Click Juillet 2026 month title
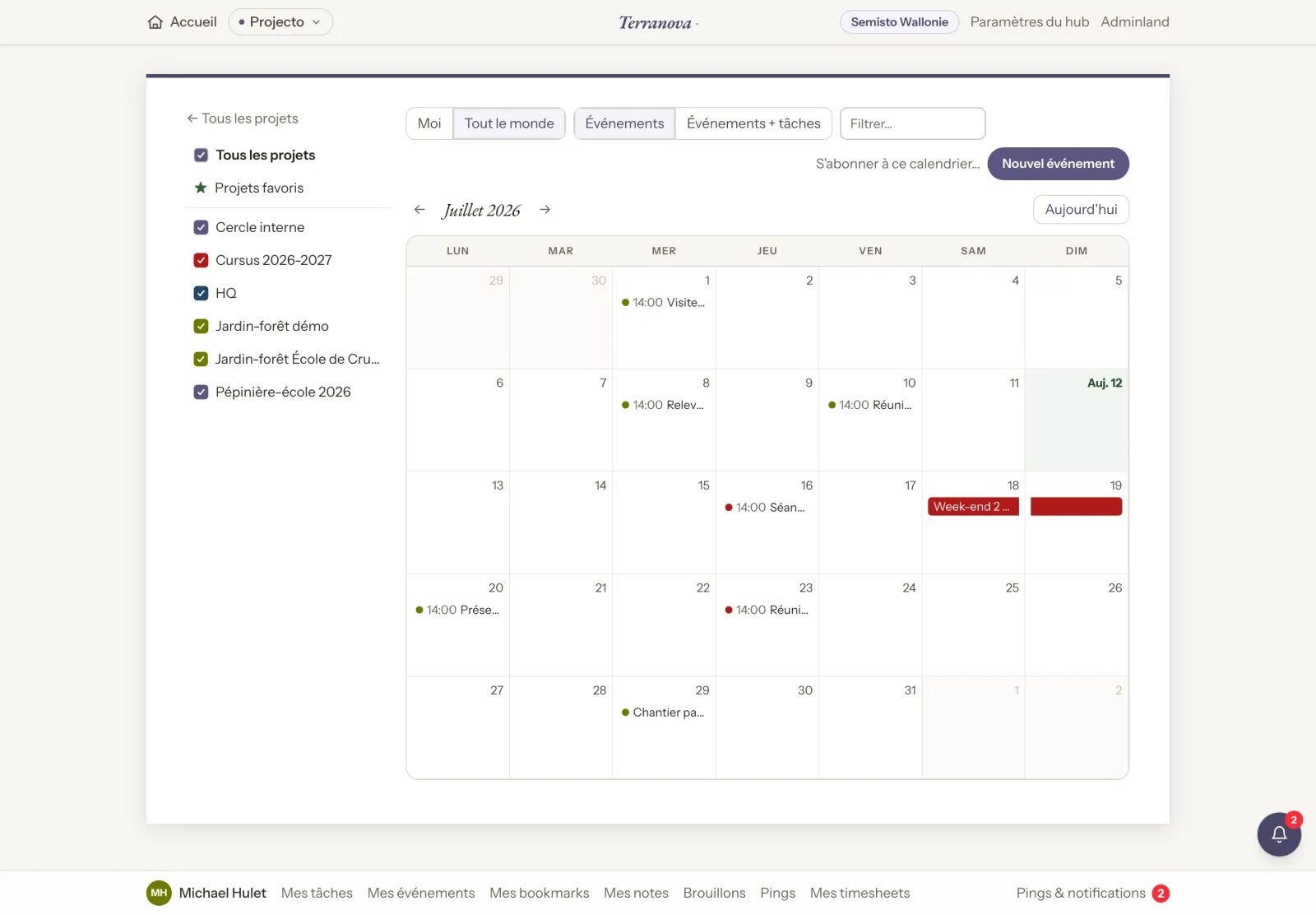 coord(482,210)
